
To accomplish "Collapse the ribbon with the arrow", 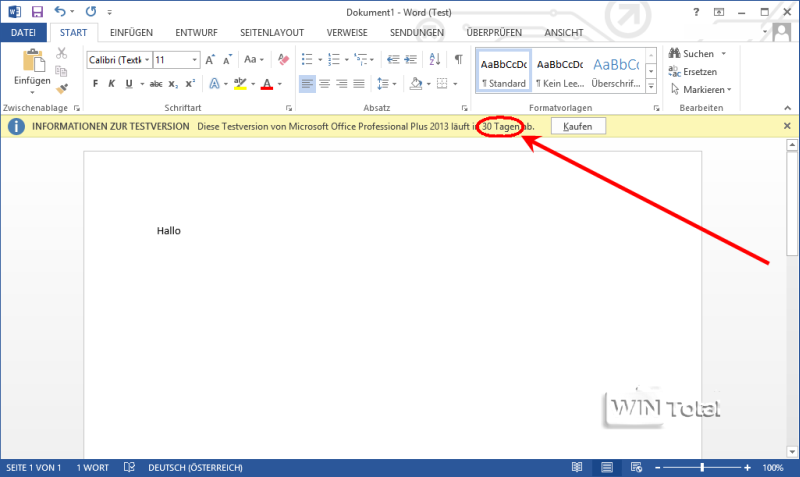I will [x=787, y=108].
